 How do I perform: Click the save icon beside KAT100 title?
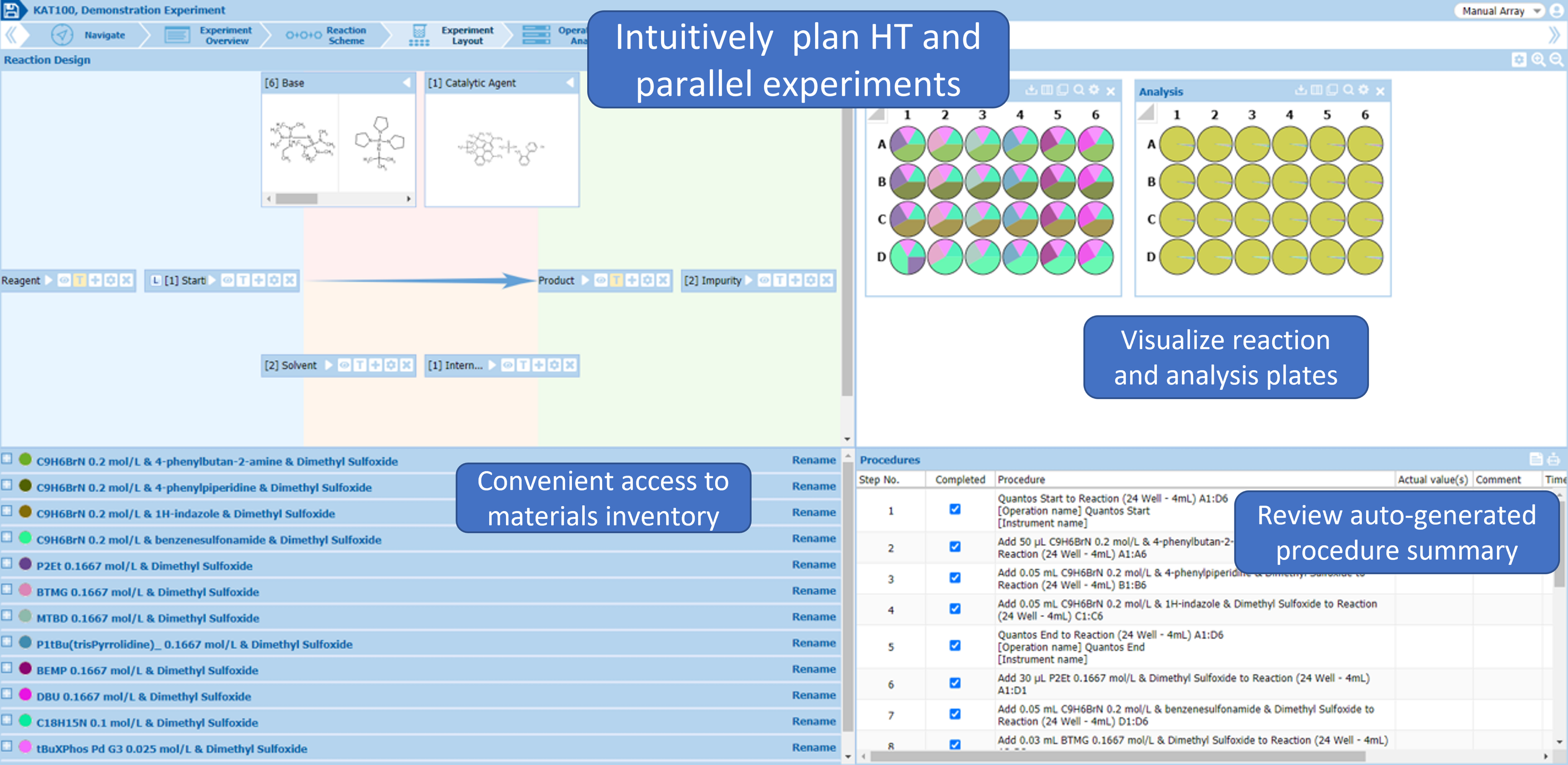(x=12, y=10)
